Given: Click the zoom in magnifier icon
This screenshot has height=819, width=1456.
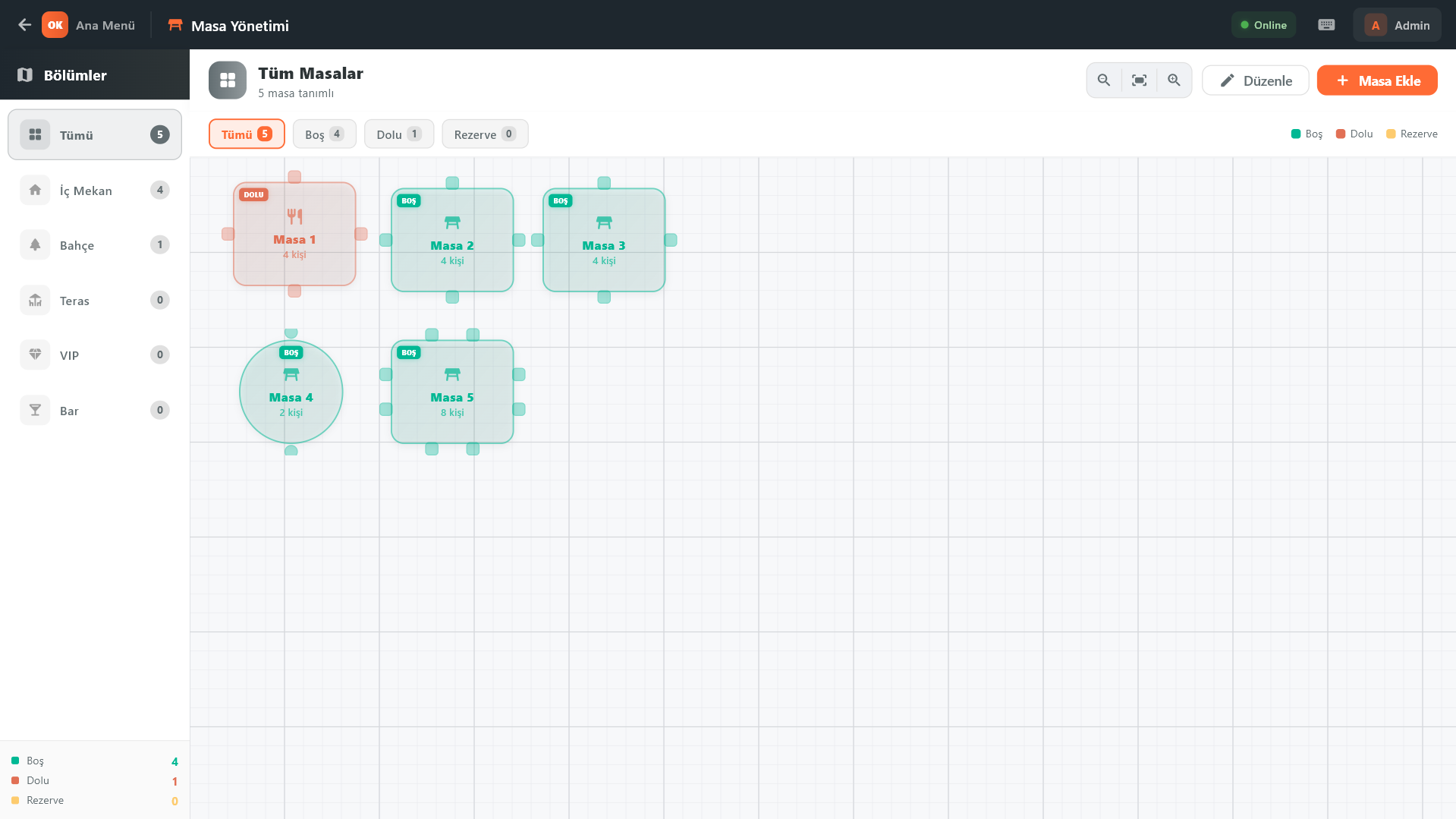Looking at the screenshot, I should tap(1174, 80).
